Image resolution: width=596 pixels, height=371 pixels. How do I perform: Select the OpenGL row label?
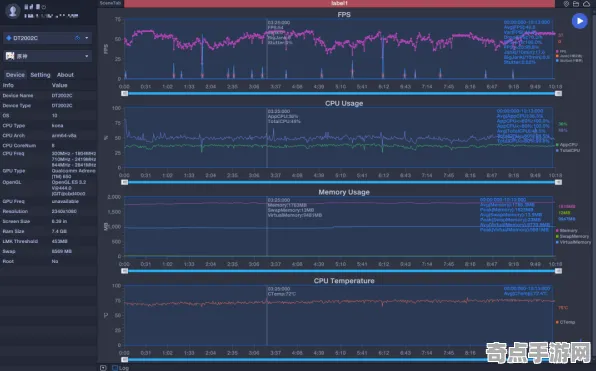pyautogui.click(x=12, y=182)
